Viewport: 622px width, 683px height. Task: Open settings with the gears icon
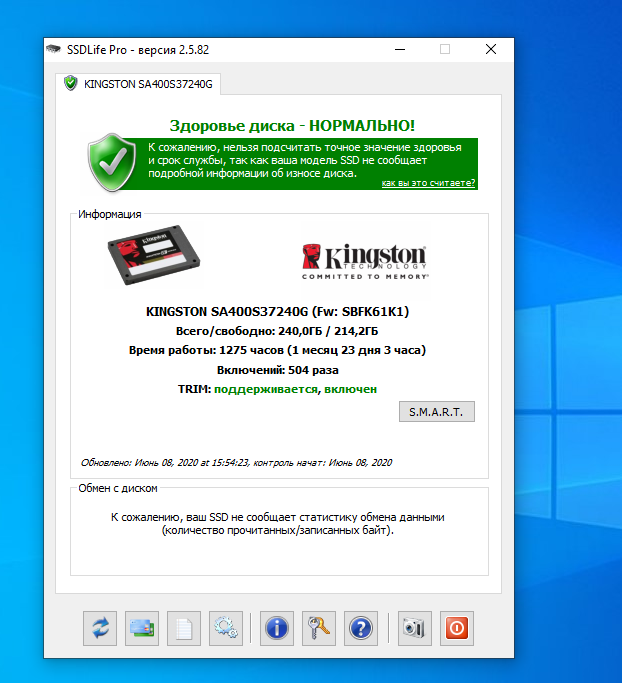pyautogui.click(x=226, y=628)
